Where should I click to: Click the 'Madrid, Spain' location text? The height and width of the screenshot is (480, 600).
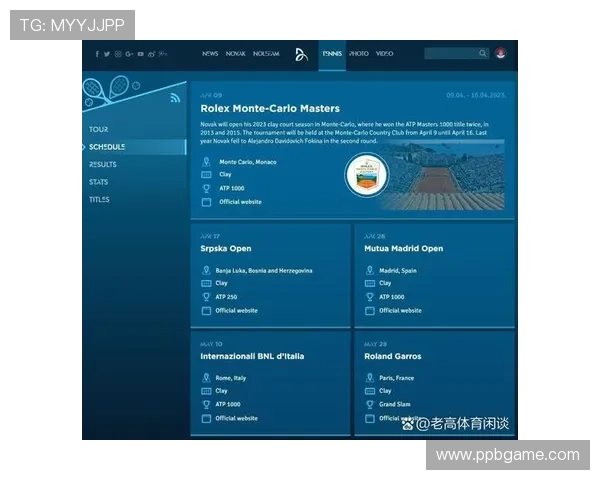pos(398,271)
